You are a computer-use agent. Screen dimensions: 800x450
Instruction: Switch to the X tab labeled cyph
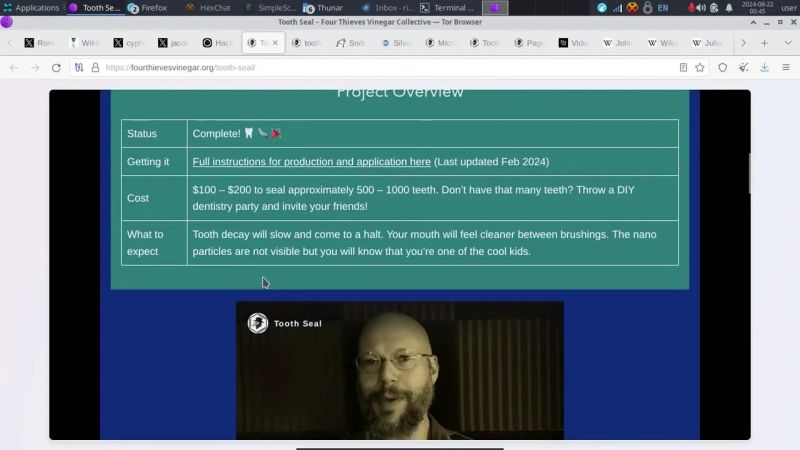click(129, 43)
